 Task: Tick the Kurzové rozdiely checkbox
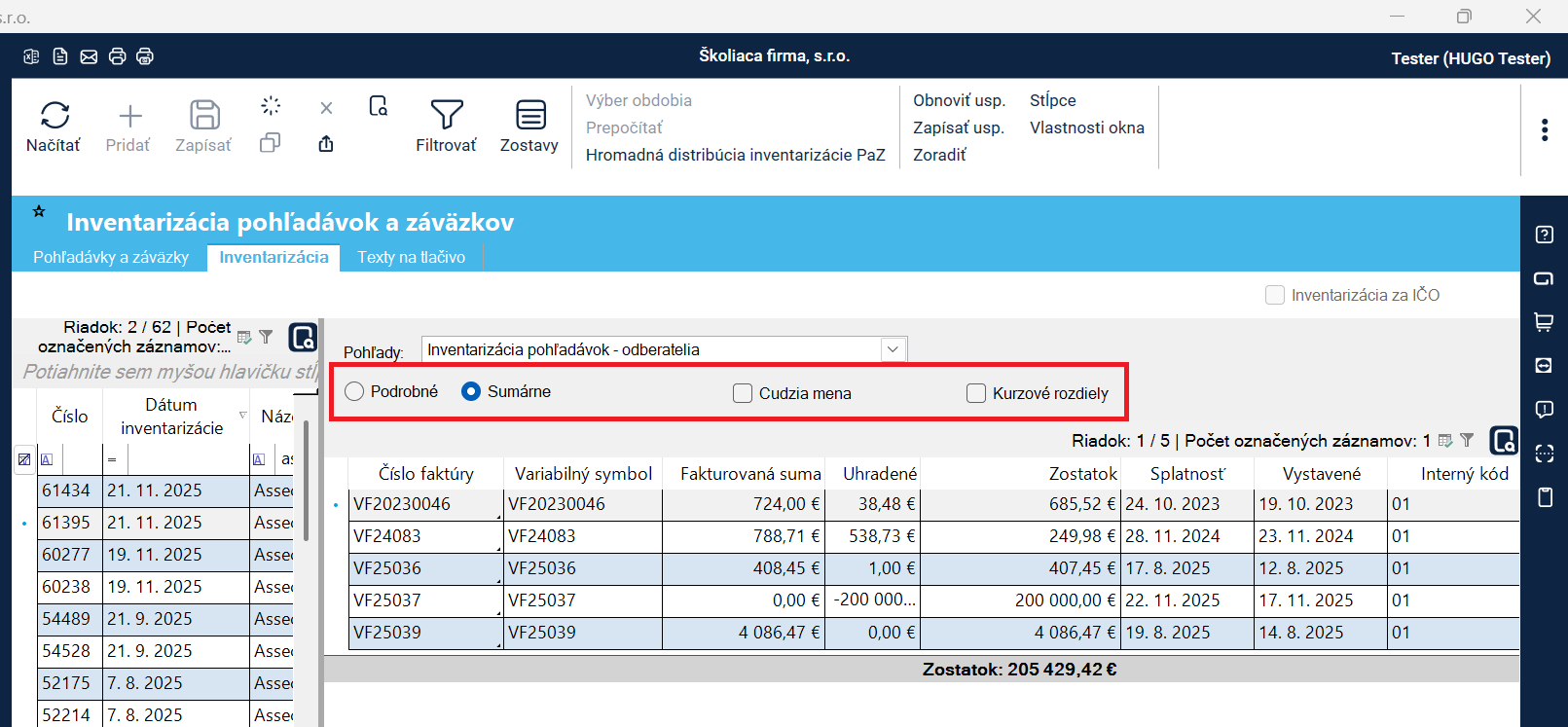pos(976,393)
